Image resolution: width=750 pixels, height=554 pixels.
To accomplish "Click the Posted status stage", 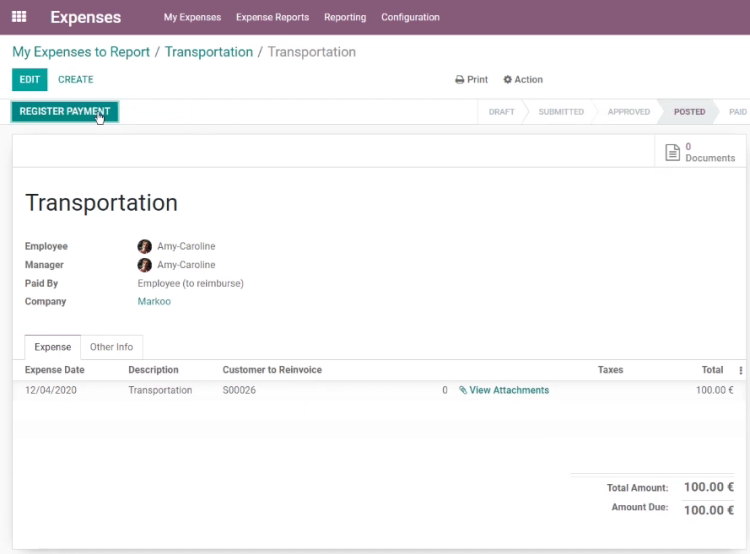I will coord(689,111).
